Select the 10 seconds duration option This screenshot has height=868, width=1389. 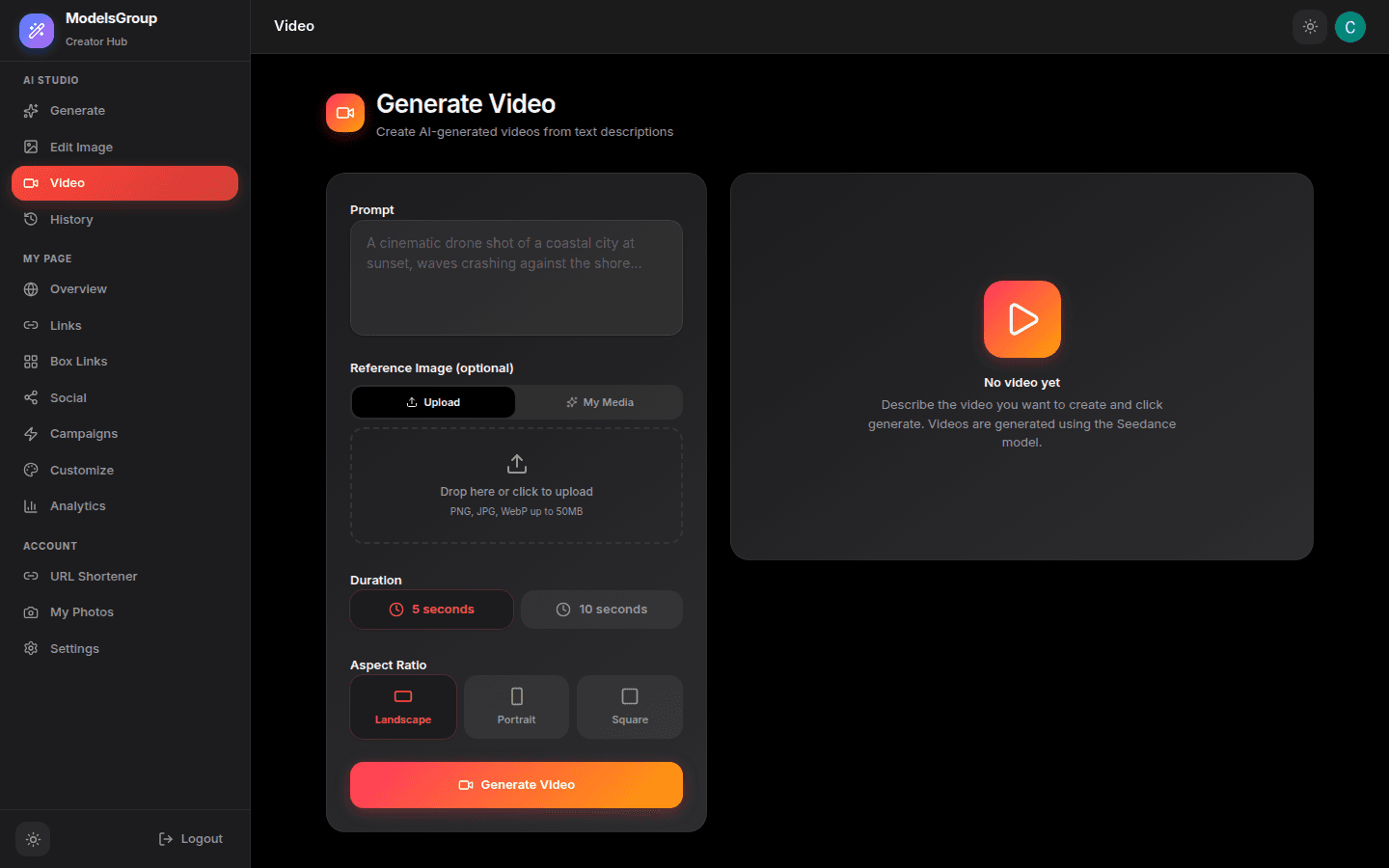601,609
